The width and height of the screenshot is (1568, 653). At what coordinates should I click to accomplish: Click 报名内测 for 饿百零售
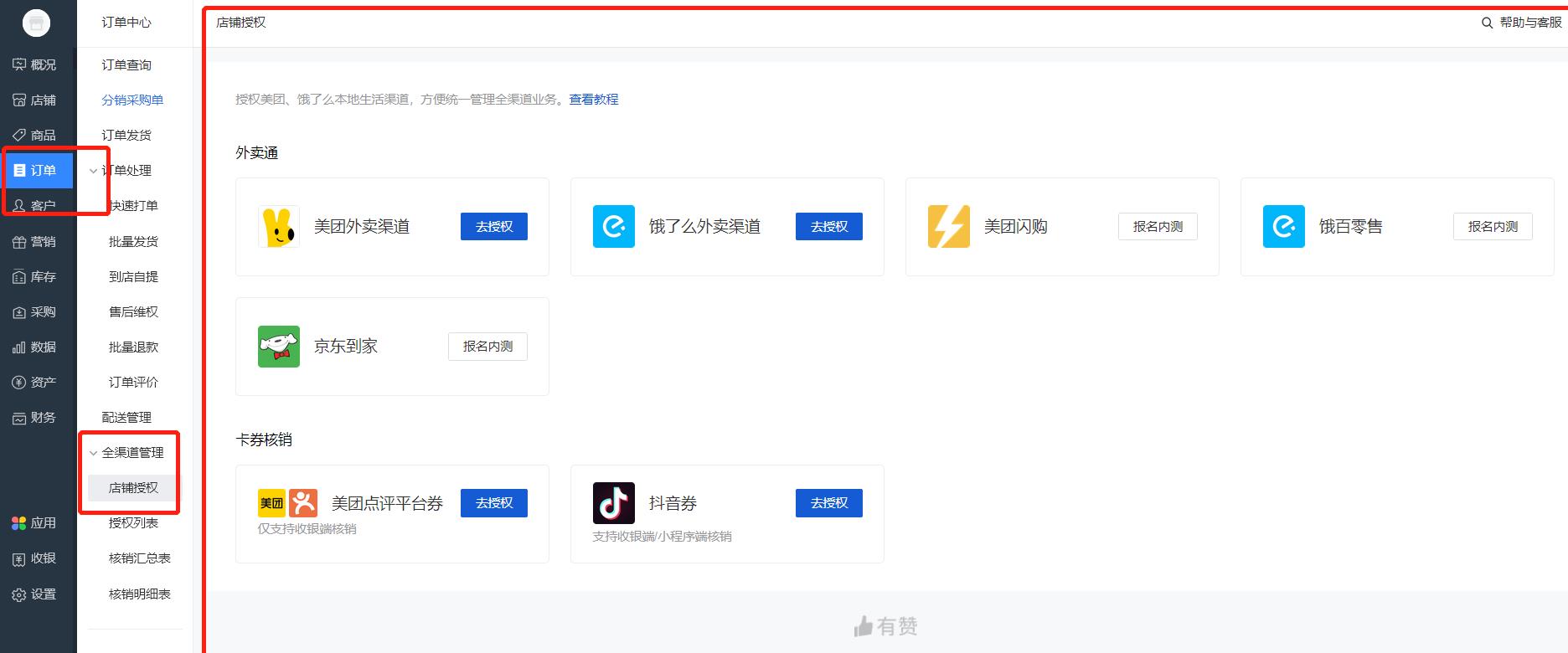coord(1493,226)
